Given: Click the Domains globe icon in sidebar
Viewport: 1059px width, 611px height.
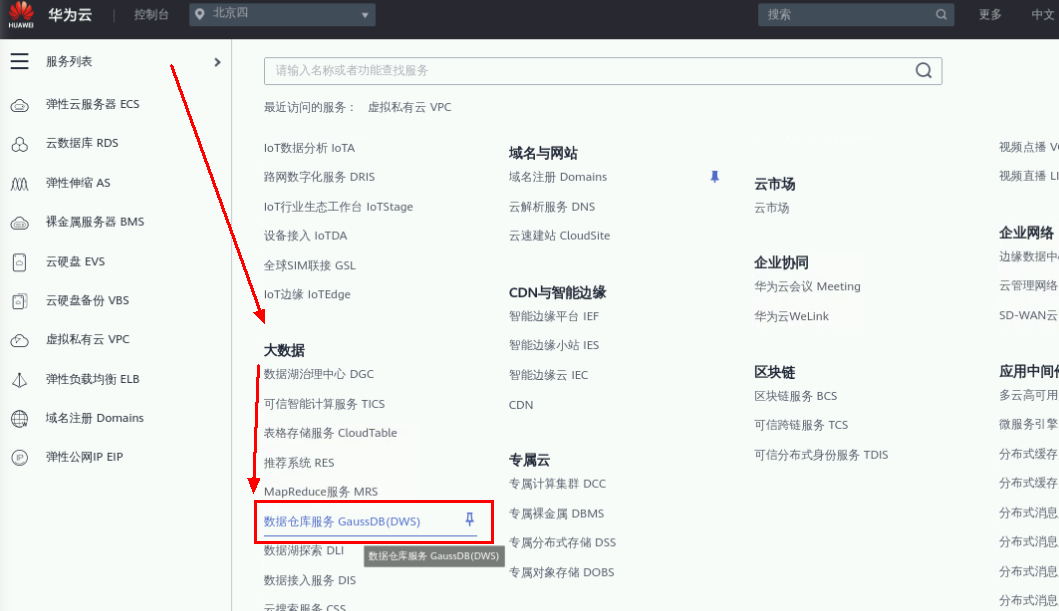Looking at the screenshot, I should click(20, 419).
